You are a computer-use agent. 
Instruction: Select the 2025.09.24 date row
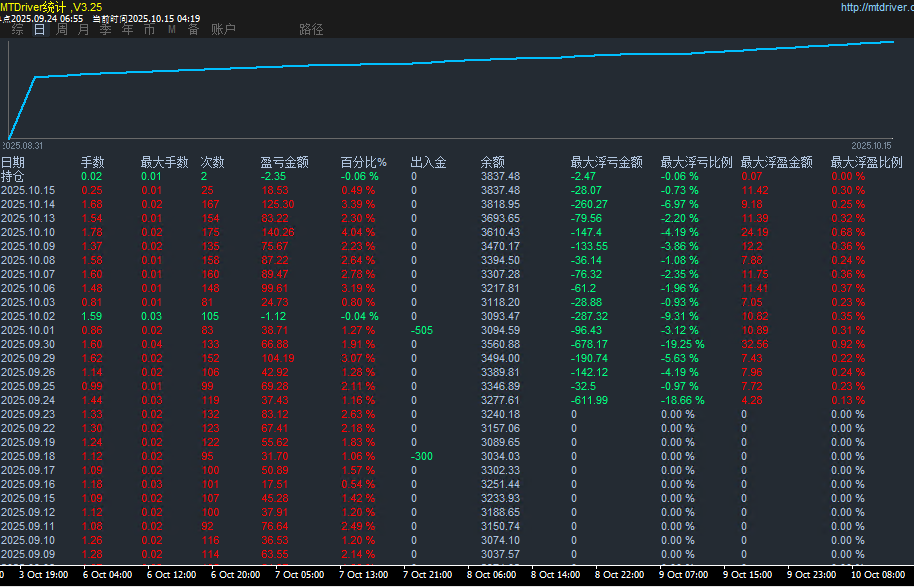pos(28,400)
